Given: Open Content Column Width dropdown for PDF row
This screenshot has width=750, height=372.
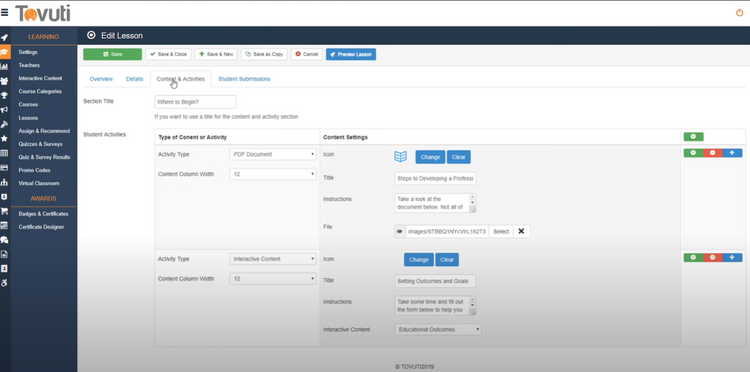Looking at the screenshot, I should [x=273, y=174].
